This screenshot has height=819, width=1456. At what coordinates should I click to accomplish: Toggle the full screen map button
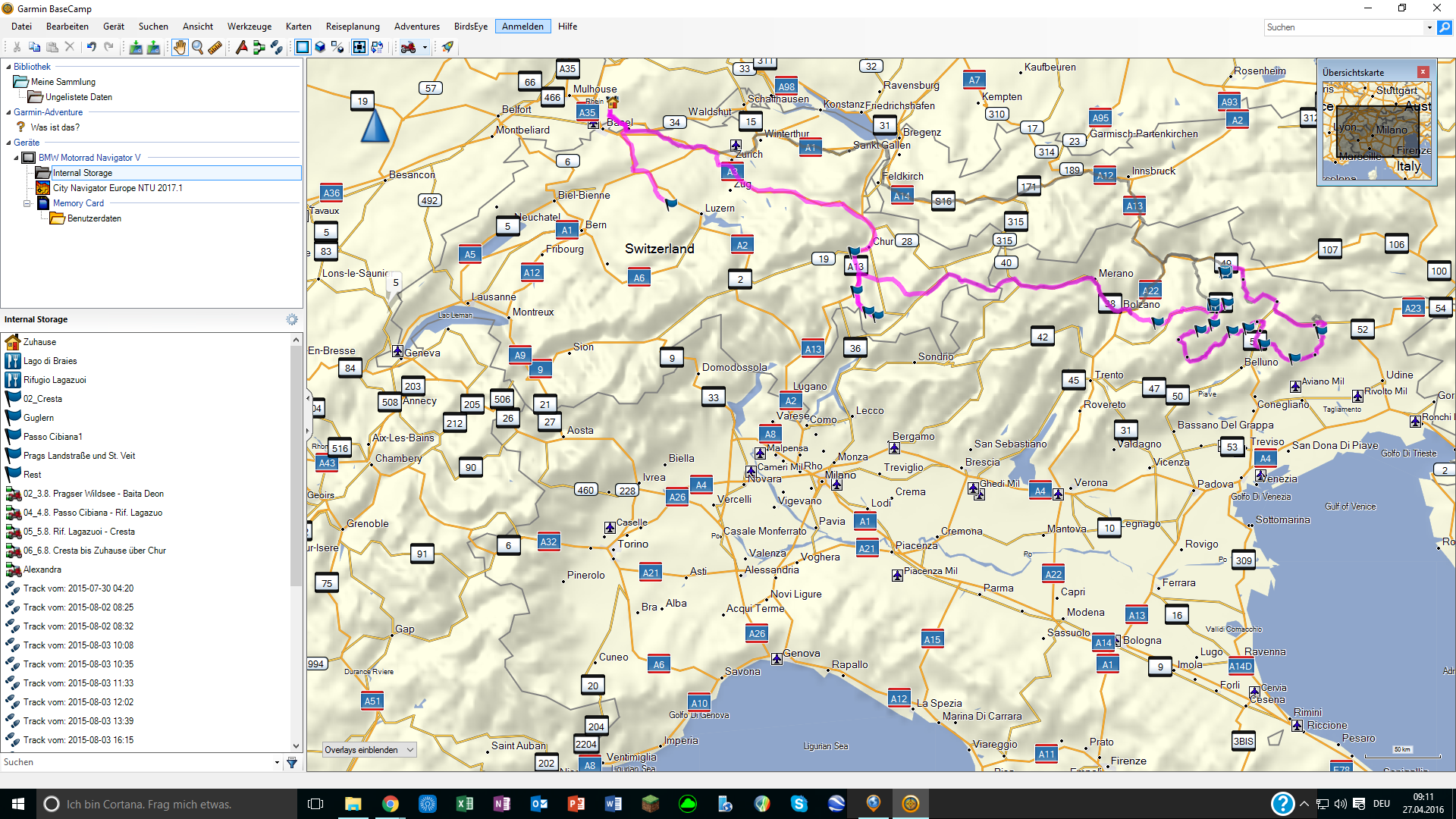(359, 47)
